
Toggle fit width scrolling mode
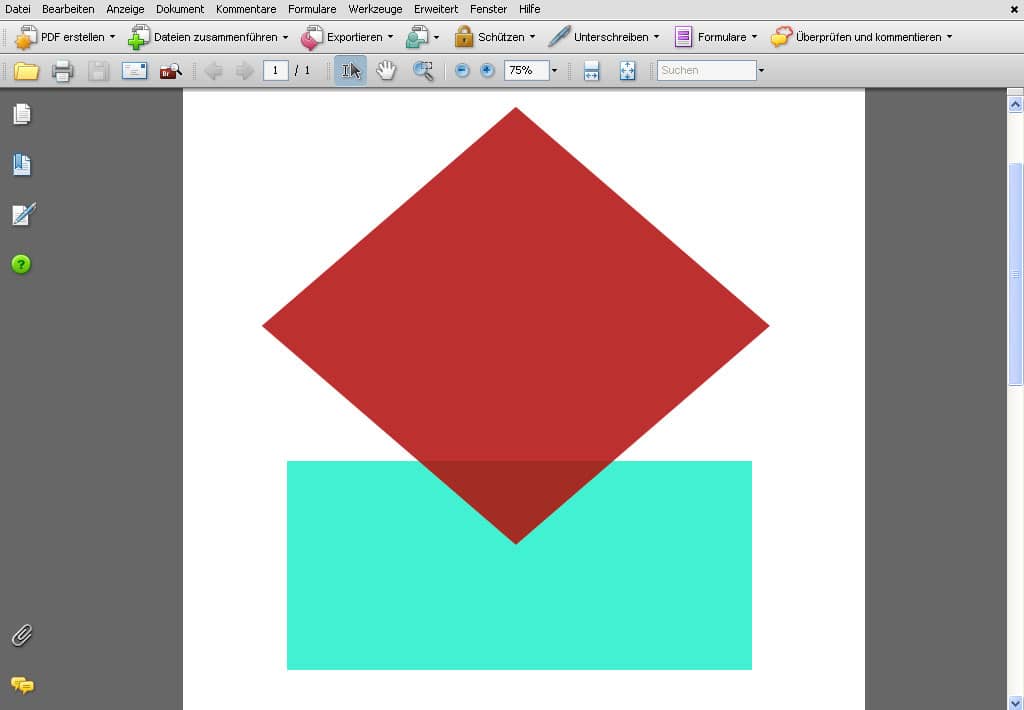coord(591,71)
